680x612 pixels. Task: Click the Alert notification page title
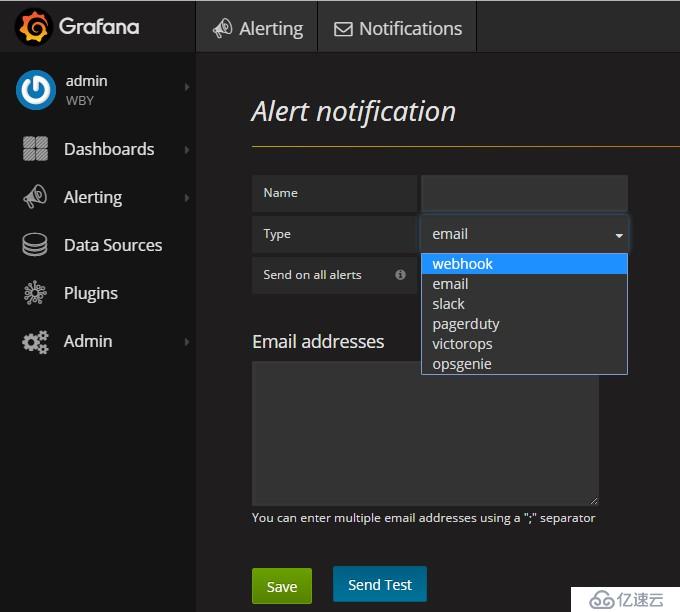[x=353, y=111]
